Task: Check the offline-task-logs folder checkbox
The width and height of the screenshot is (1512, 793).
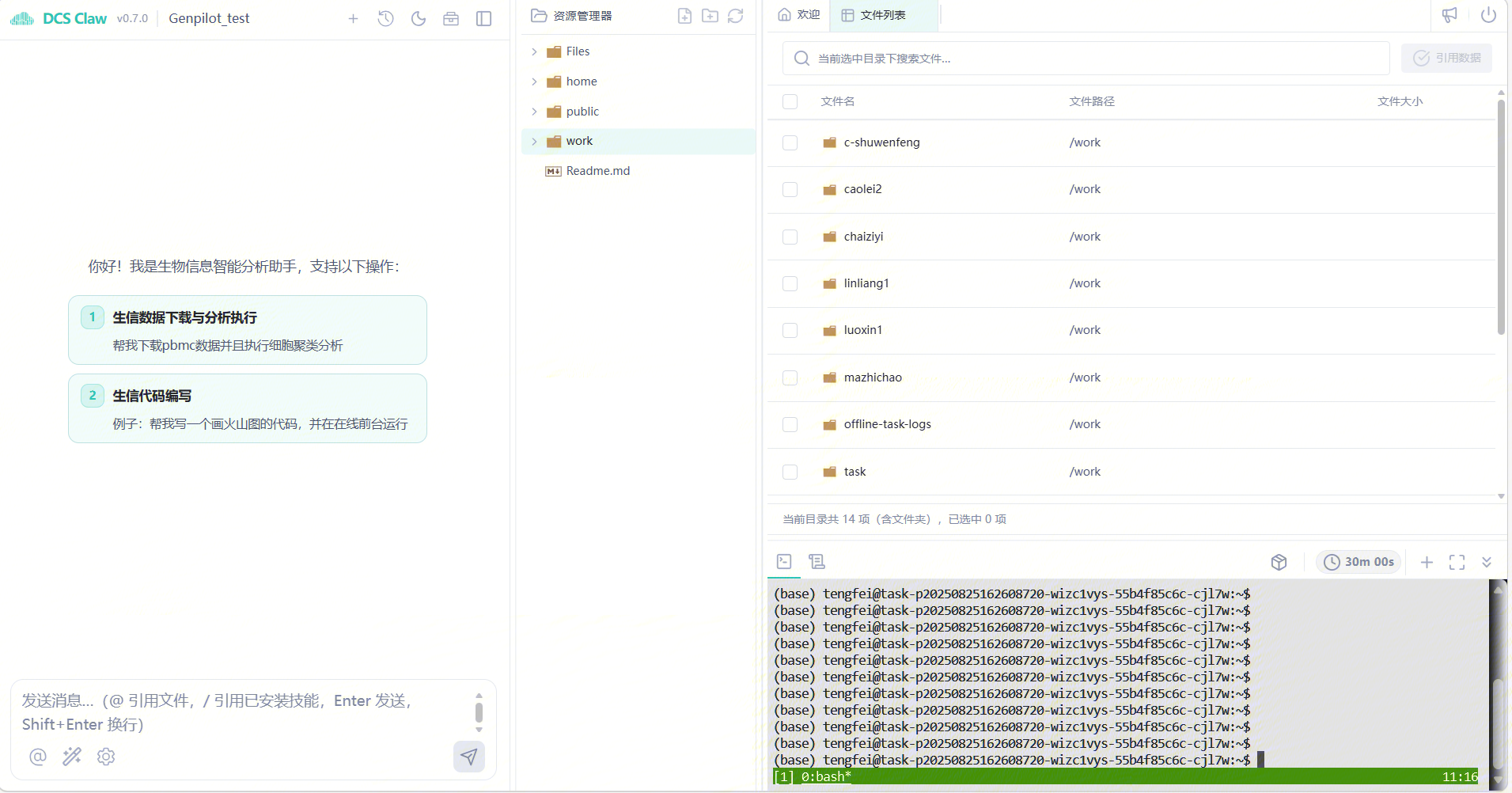Action: point(790,424)
